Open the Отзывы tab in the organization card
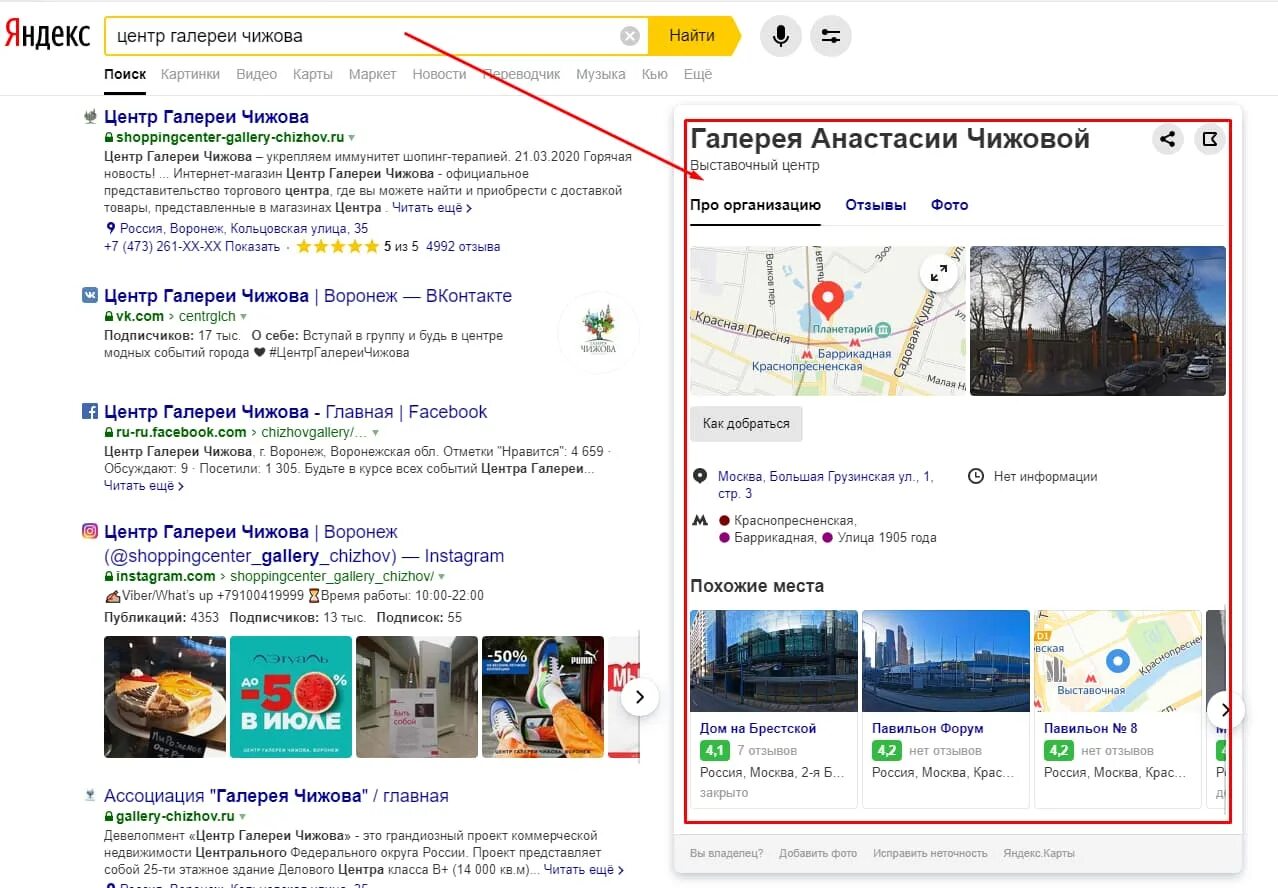Viewport: 1278px width, 888px height. pyautogui.click(x=875, y=205)
